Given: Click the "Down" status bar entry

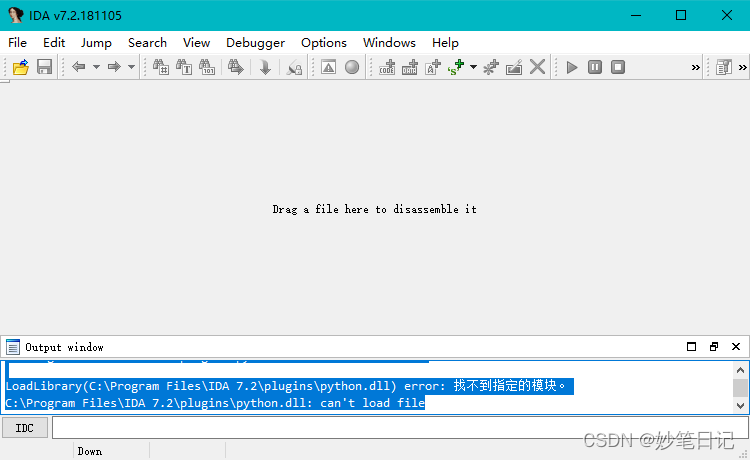Looking at the screenshot, I should (x=90, y=451).
